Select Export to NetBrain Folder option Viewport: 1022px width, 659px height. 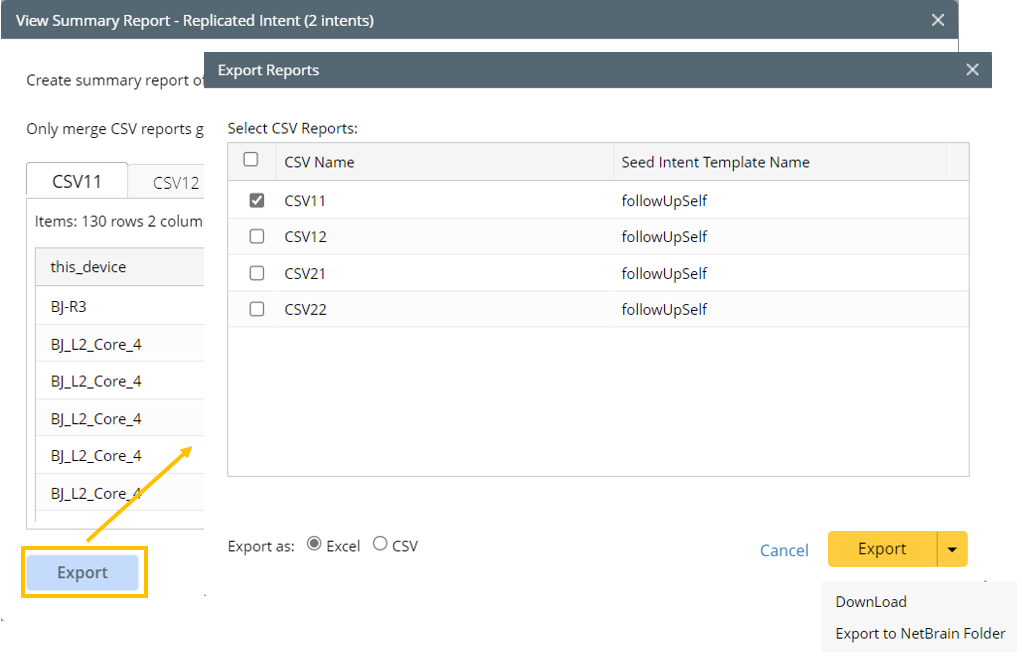(x=920, y=633)
